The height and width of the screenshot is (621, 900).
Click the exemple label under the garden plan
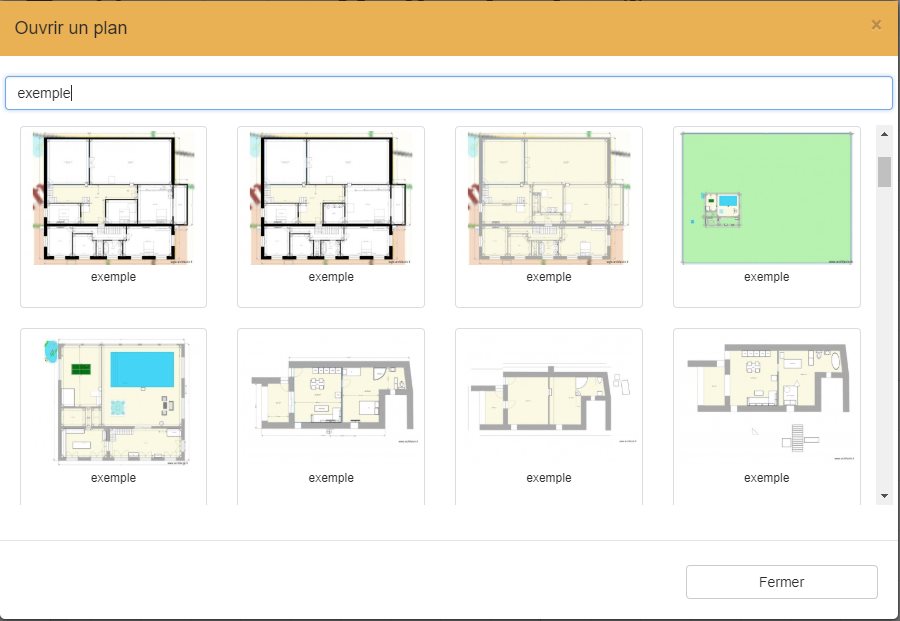click(766, 277)
